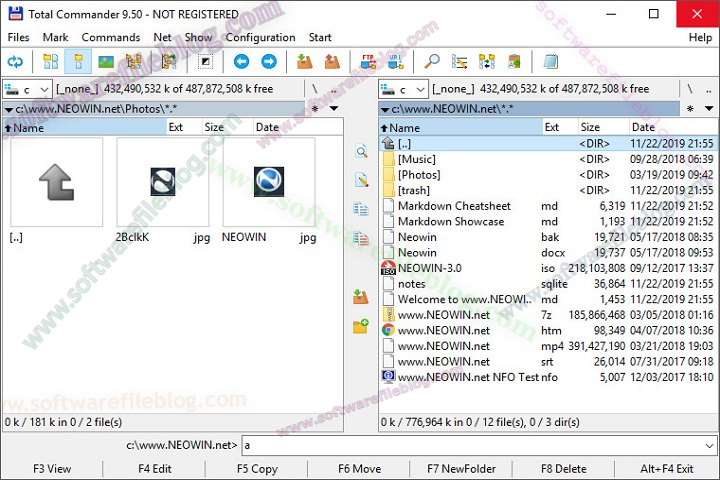This screenshot has width=720, height=480.
Task: Open the Commands menu
Action: pyautogui.click(x=110, y=37)
